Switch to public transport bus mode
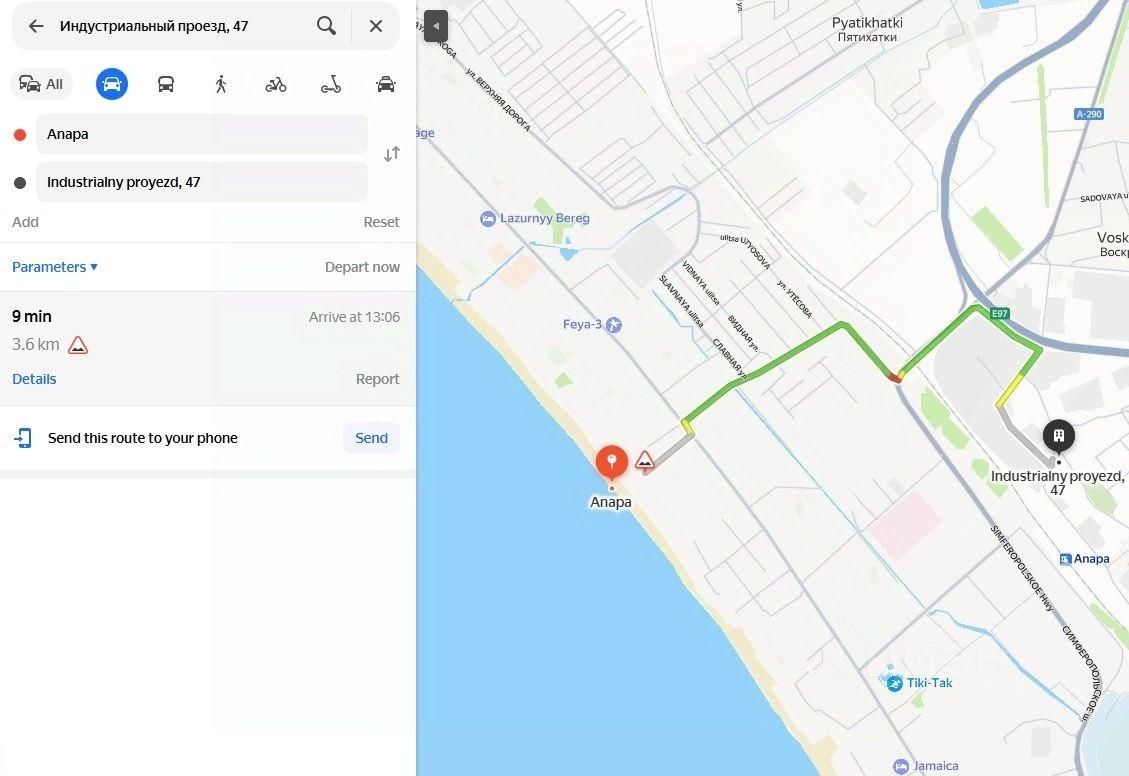This screenshot has height=776, width=1129. coord(166,84)
